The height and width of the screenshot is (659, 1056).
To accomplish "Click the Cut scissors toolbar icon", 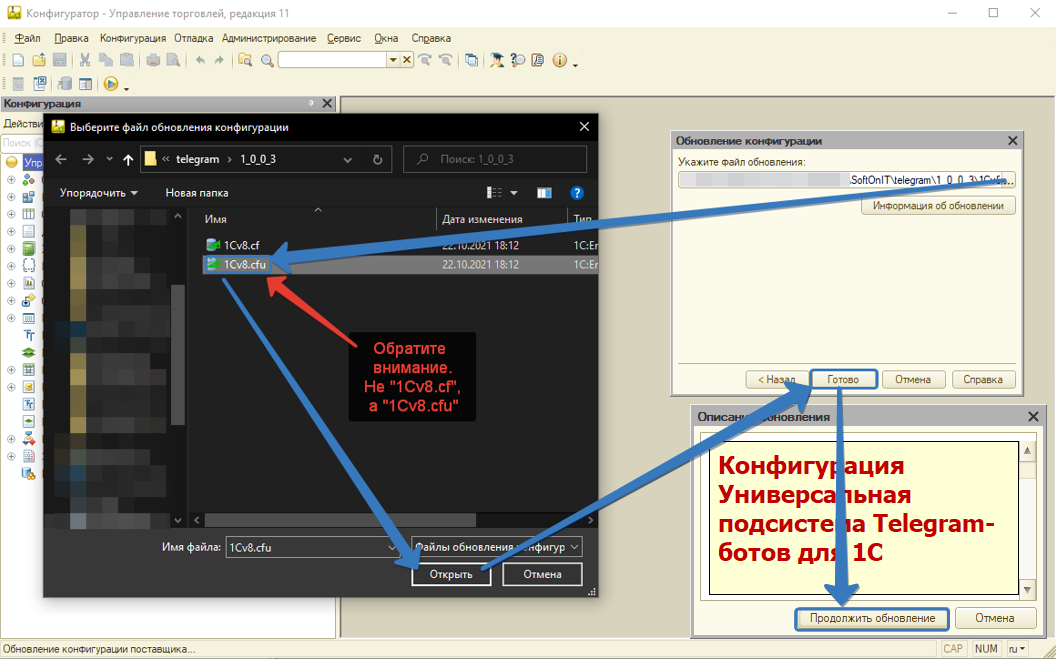I will pos(85,60).
